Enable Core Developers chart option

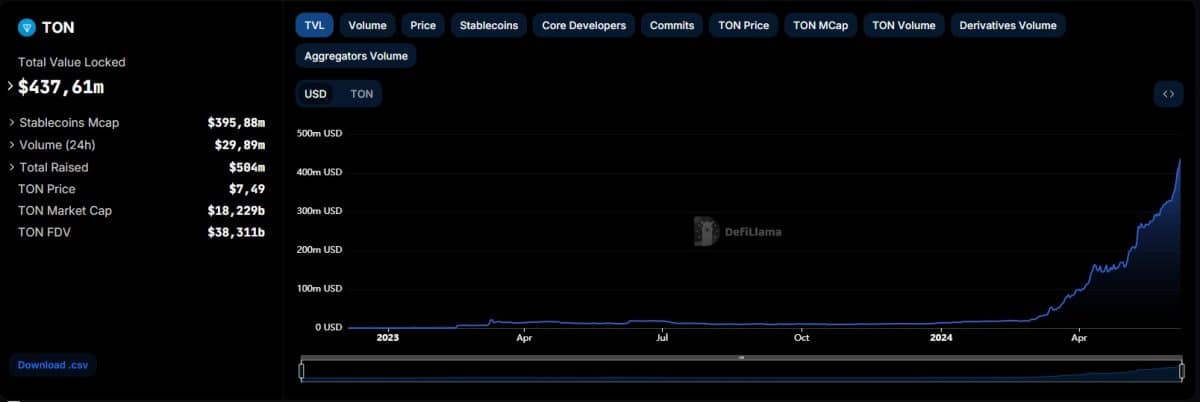[x=584, y=25]
